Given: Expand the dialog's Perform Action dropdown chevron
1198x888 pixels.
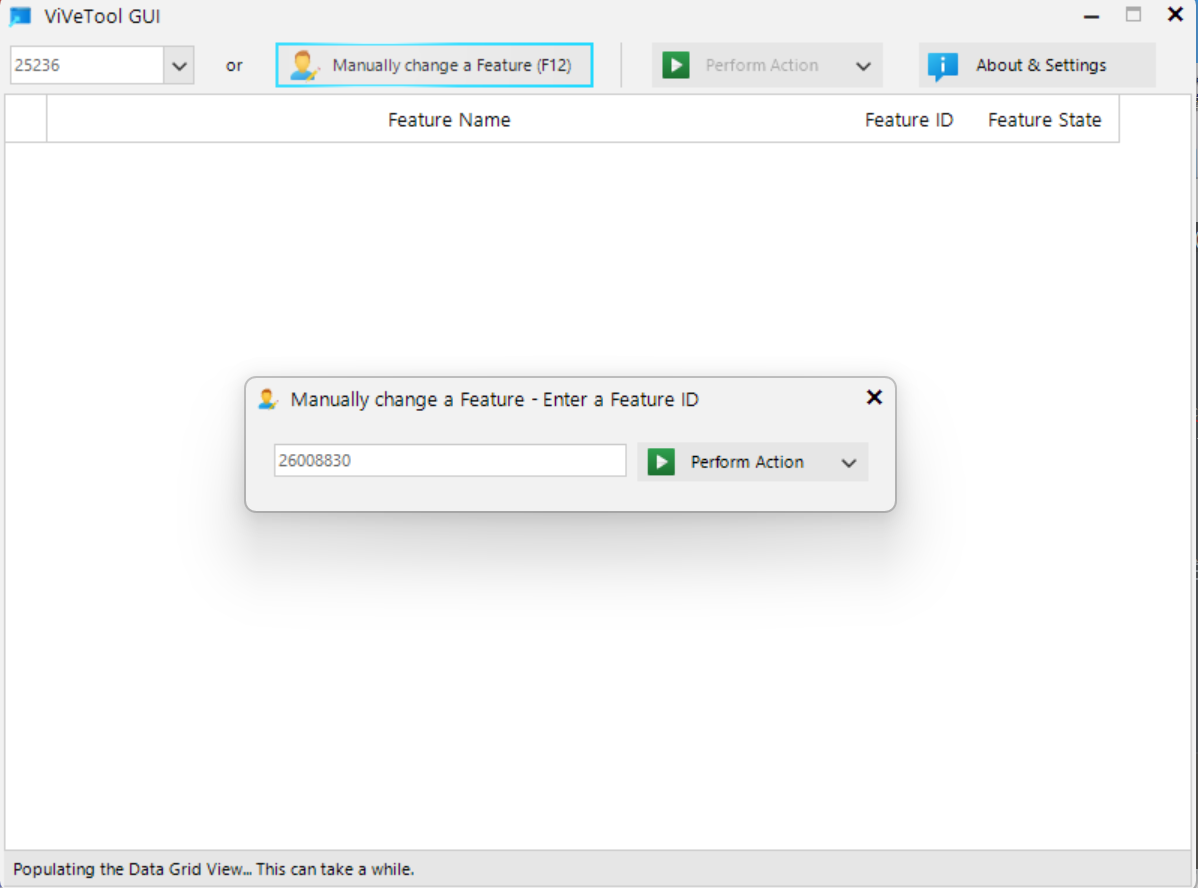Looking at the screenshot, I should pos(849,463).
